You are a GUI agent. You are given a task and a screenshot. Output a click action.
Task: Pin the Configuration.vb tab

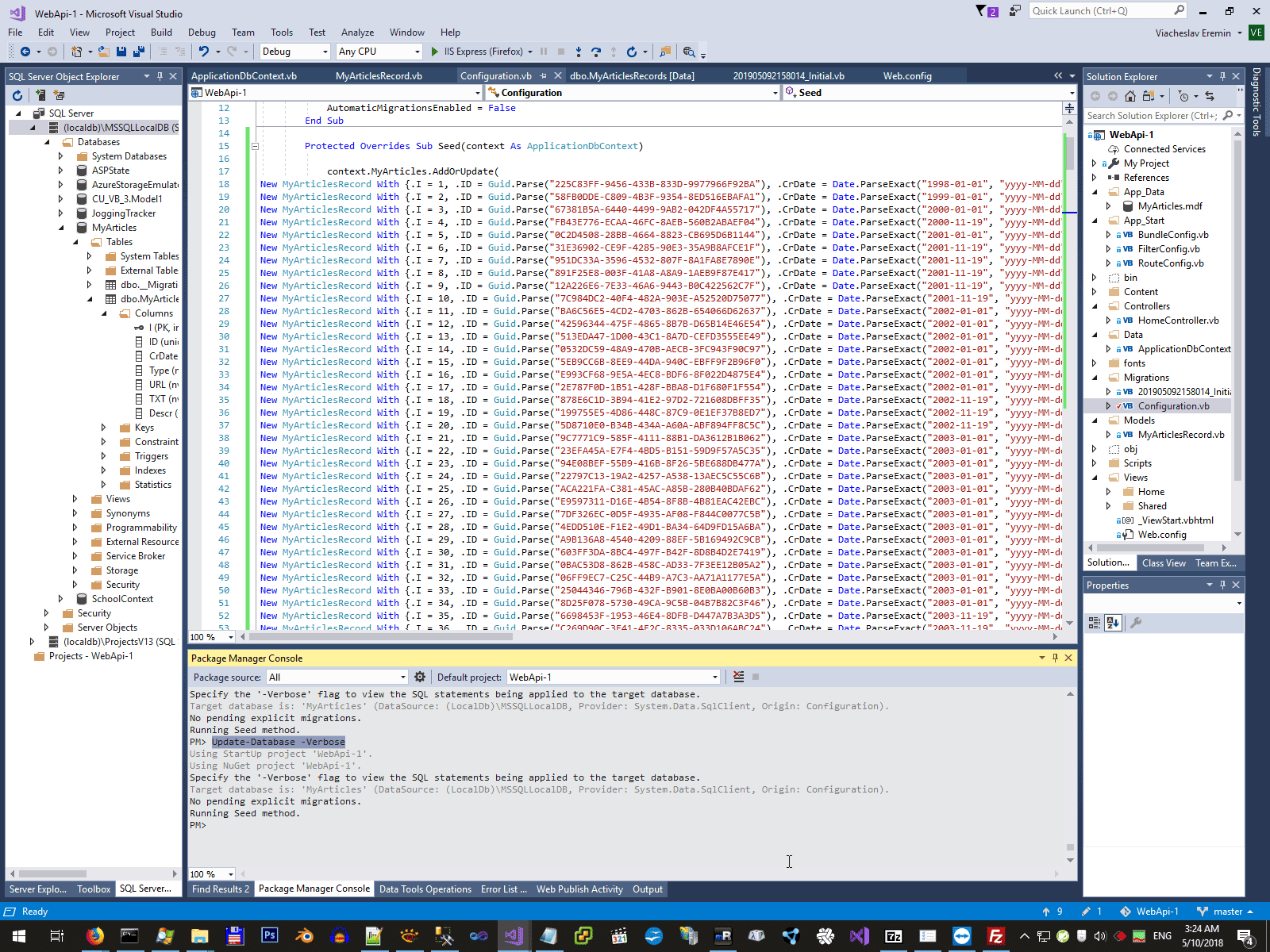544,76
